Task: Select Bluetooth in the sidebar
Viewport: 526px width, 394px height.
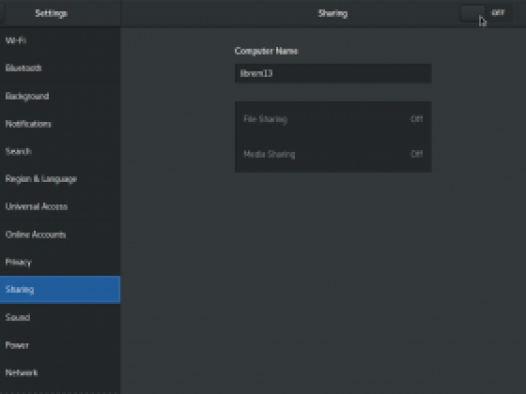Action: coord(60,68)
